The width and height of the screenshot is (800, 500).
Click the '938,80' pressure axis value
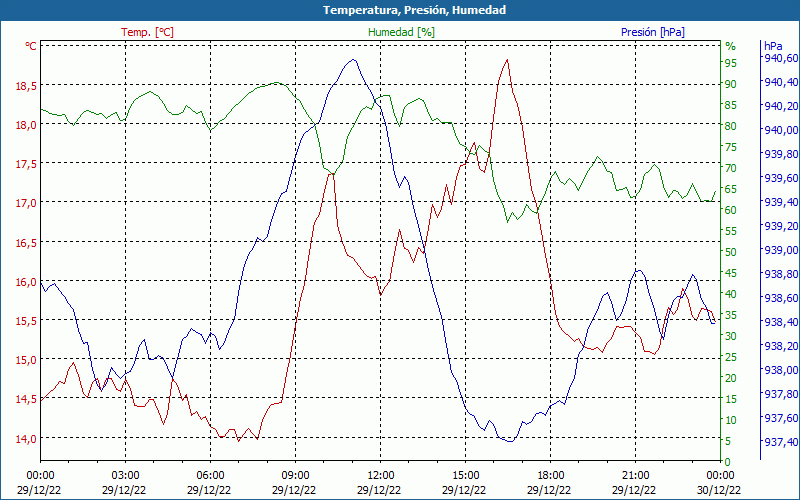coord(781,273)
